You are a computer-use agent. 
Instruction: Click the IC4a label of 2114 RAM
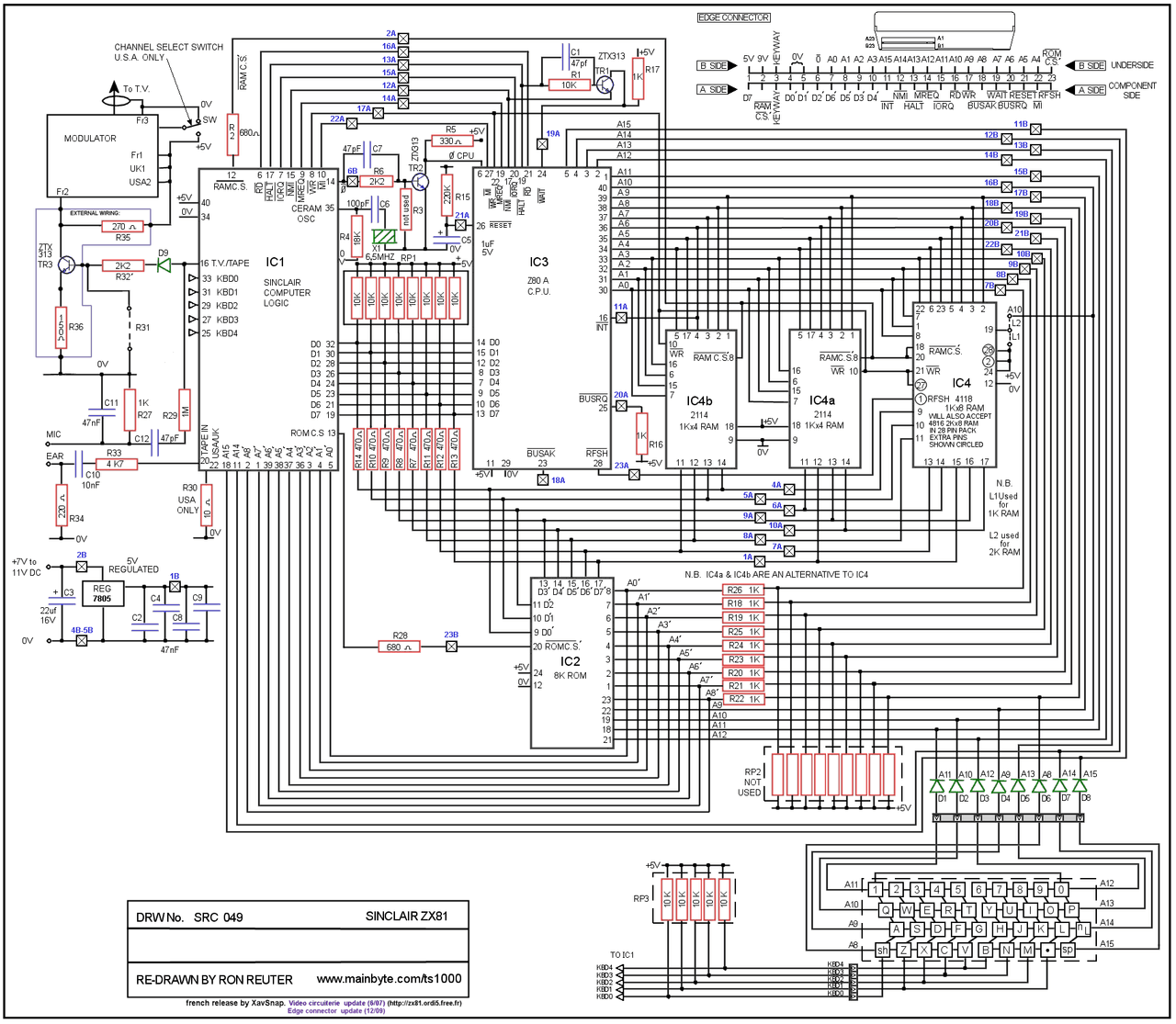click(822, 400)
